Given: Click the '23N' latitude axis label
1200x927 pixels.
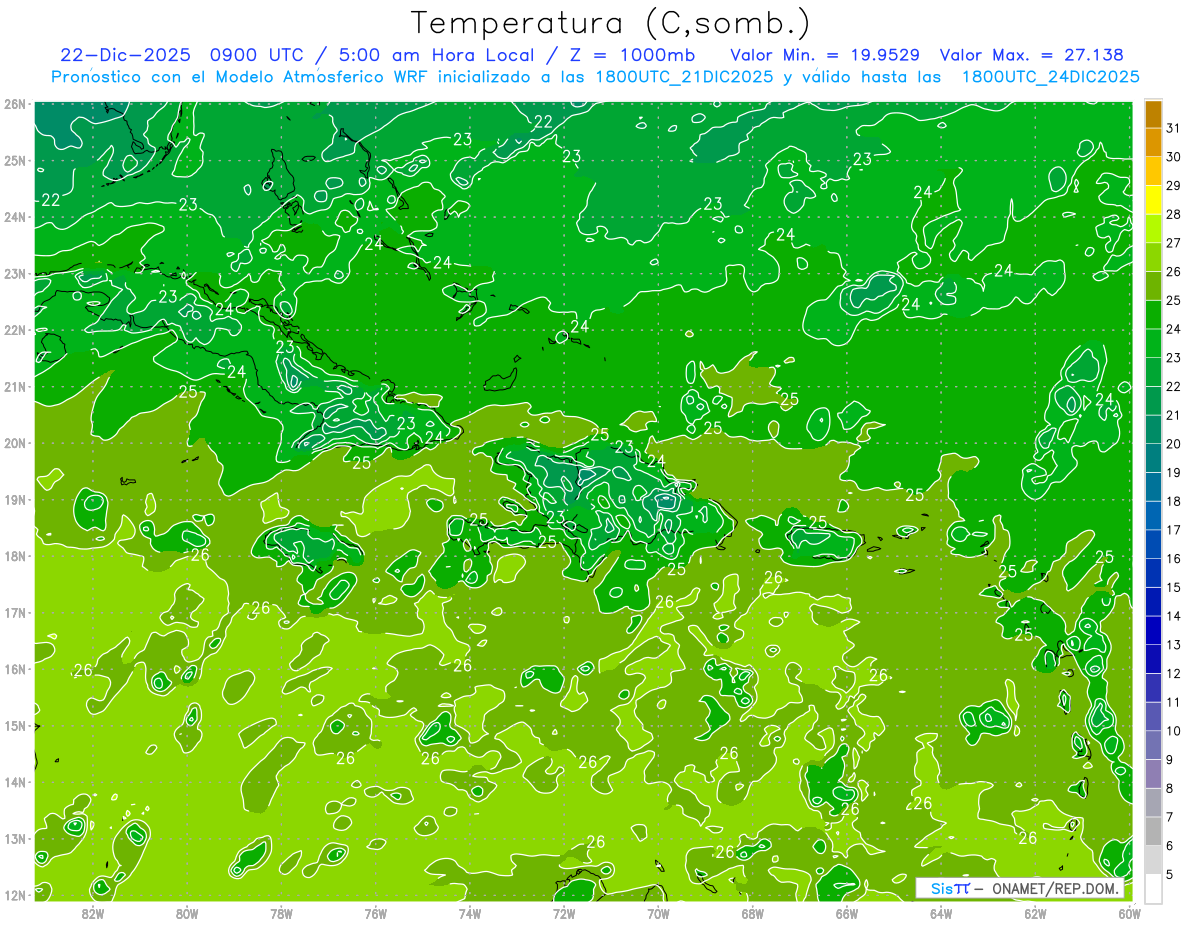Looking at the screenshot, I should click(x=15, y=273).
